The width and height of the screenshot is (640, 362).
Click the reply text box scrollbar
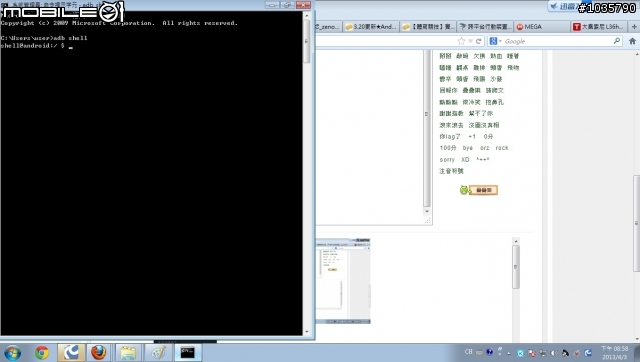(x=427, y=133)
